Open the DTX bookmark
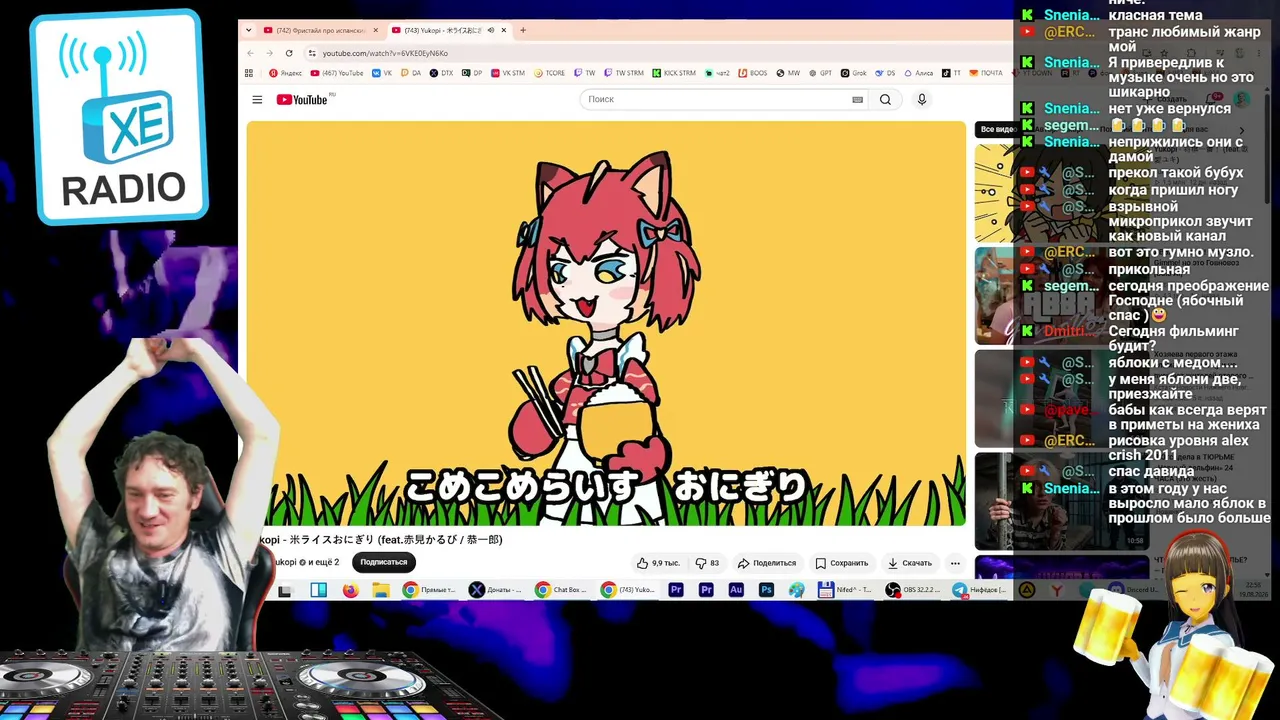This screenshot has height=720, width=1280. 441,73
